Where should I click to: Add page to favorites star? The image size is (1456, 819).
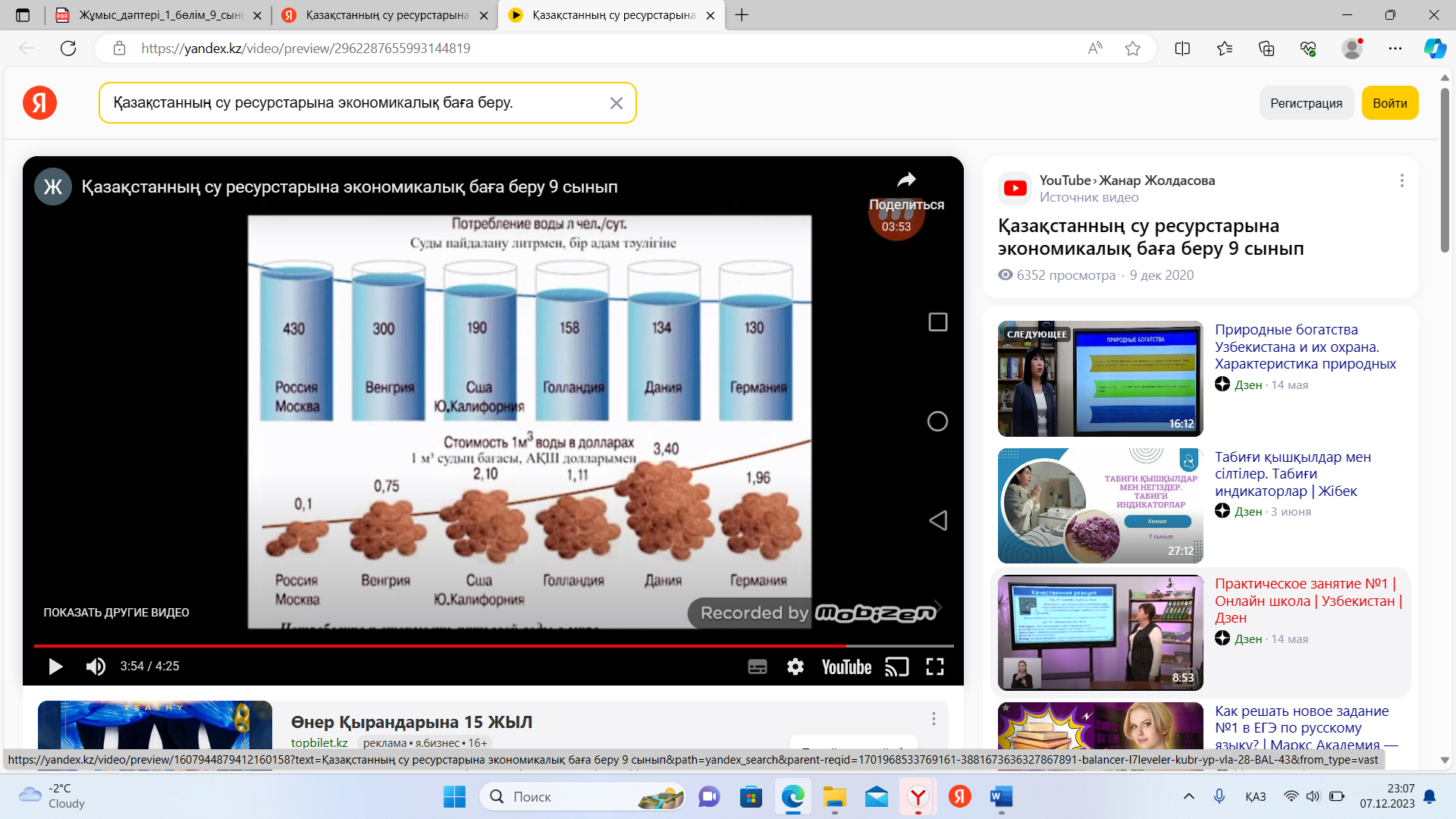tap(1132, 49)
